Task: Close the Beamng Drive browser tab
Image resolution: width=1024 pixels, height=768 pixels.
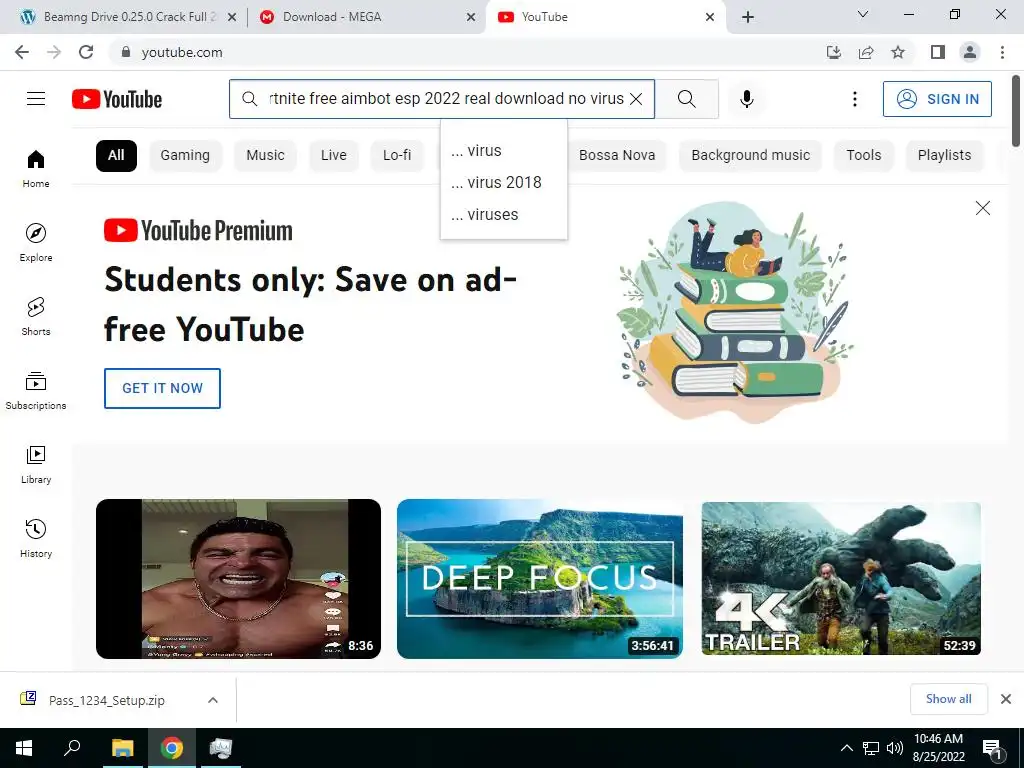Action: 232,18
